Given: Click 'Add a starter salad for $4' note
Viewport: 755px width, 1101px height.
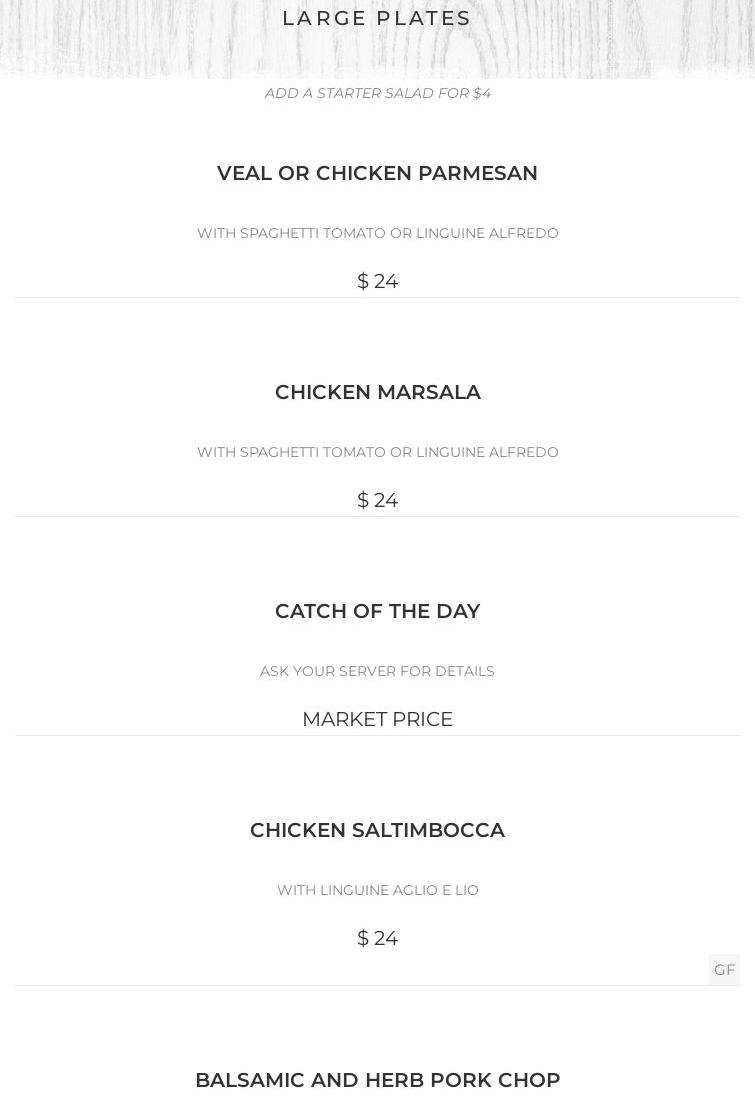Looking at the screenshot, I should pyautogui.click(x=377, y=93).
